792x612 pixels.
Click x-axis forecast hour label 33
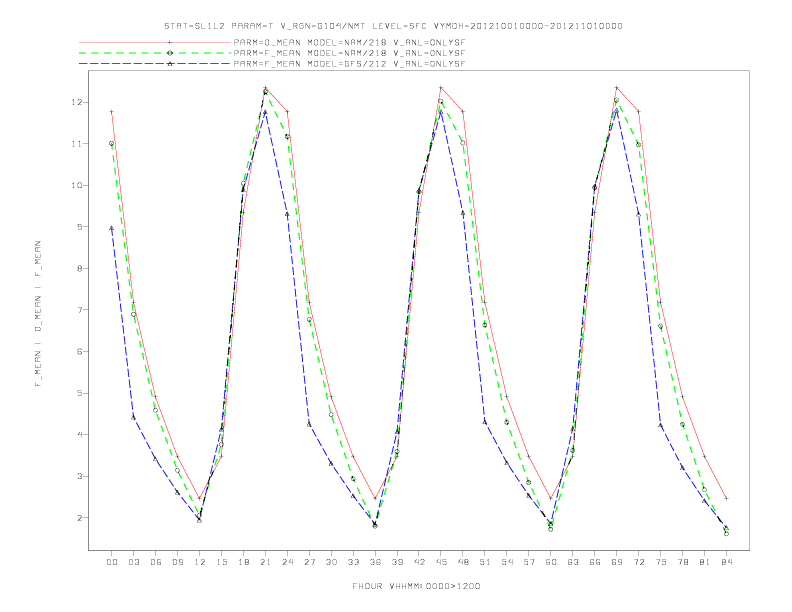point(353,562)
